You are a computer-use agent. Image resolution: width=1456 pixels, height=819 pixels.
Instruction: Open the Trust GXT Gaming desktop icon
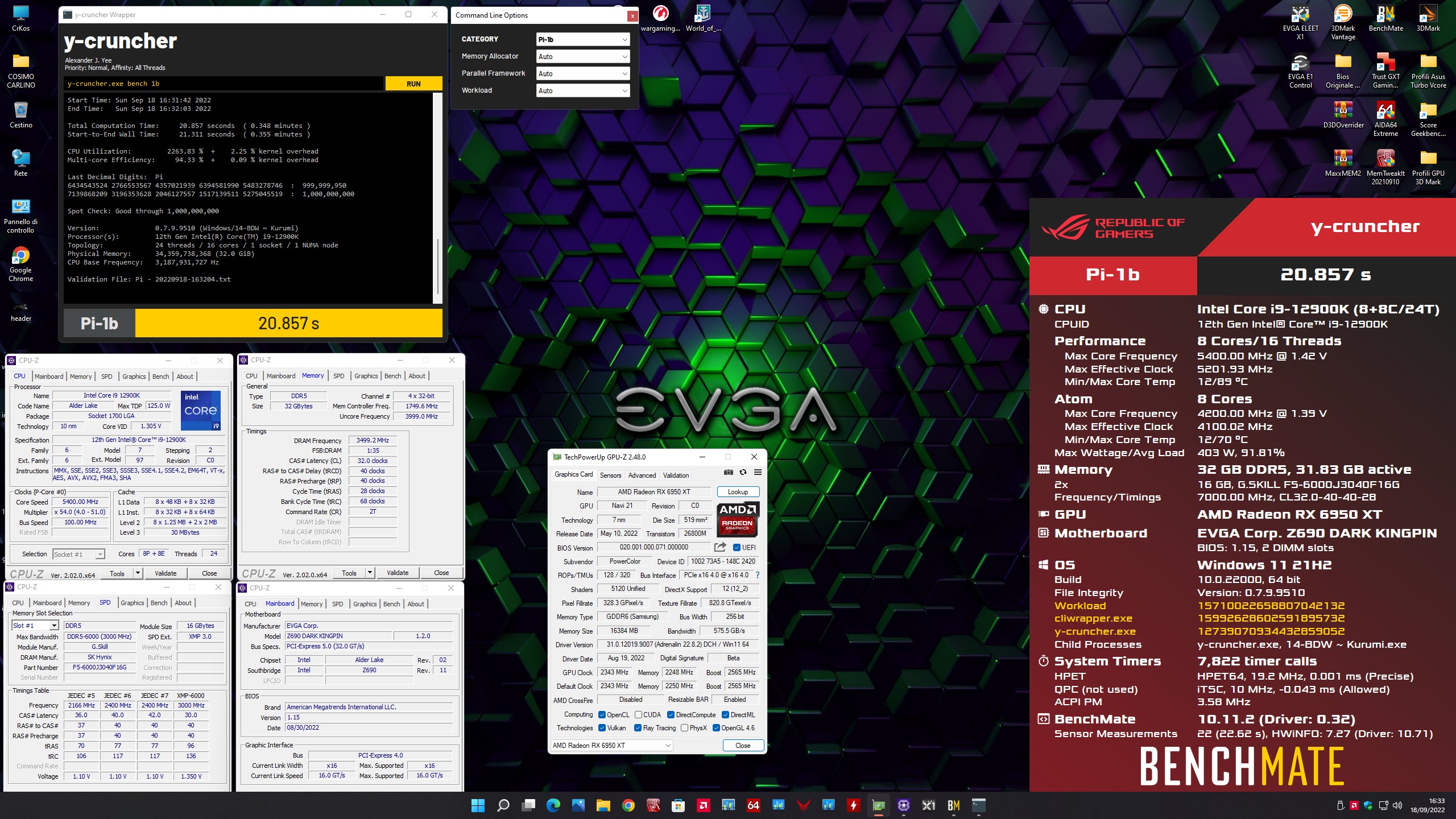[1385, 71]
